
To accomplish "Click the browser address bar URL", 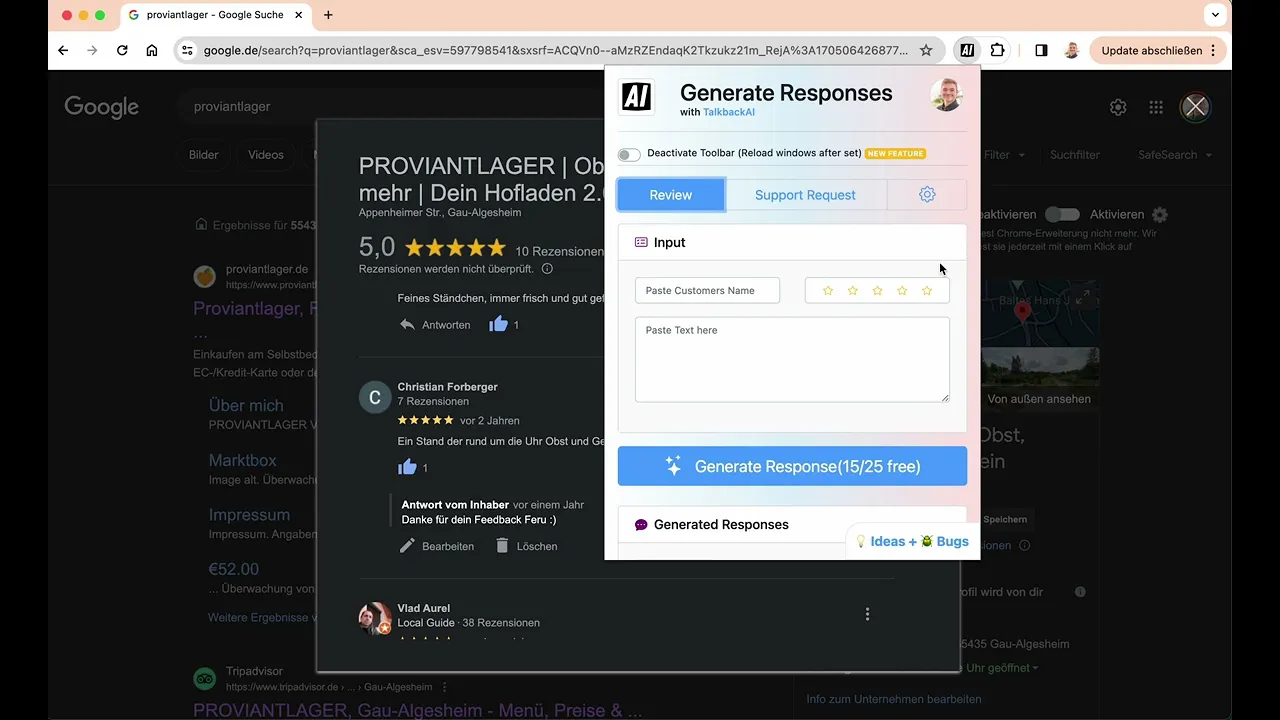I will 555,50.
